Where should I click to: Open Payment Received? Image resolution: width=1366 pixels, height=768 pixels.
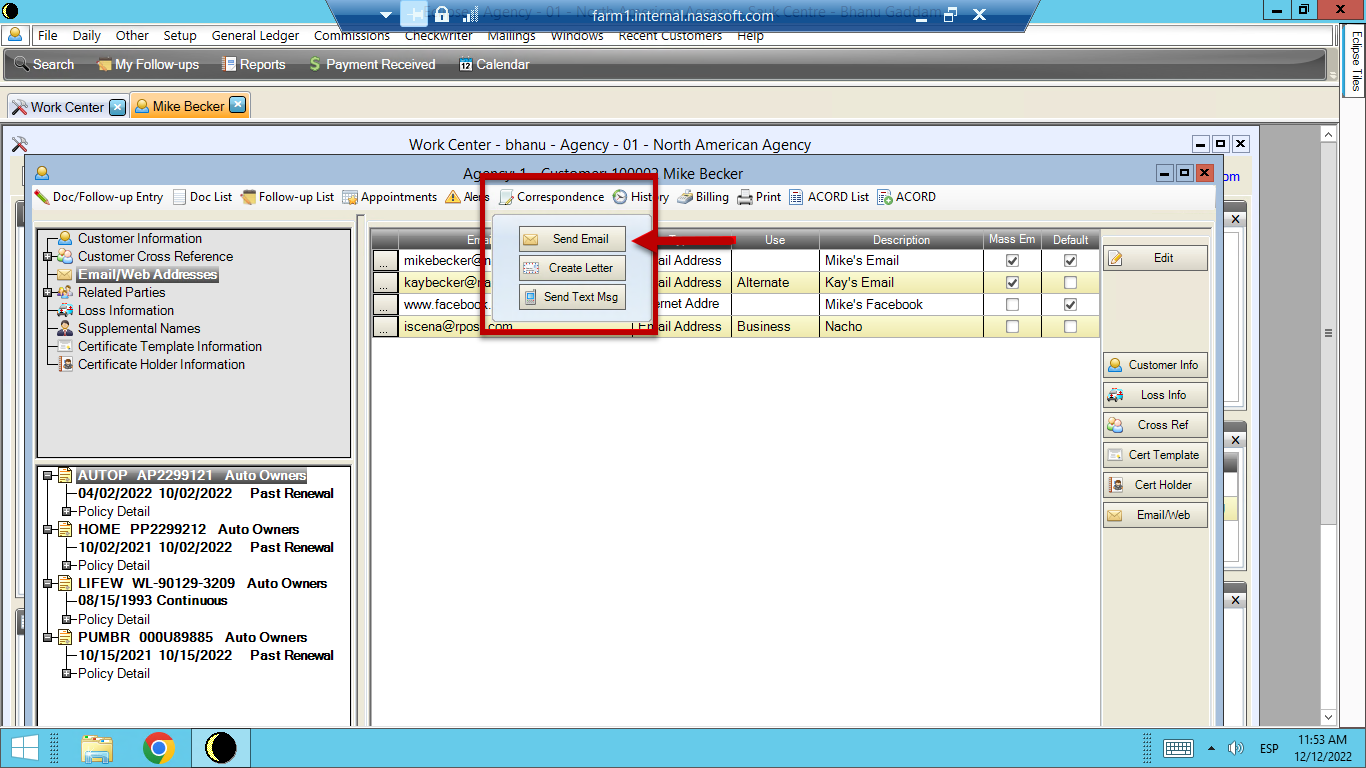(x=372, y=64)
